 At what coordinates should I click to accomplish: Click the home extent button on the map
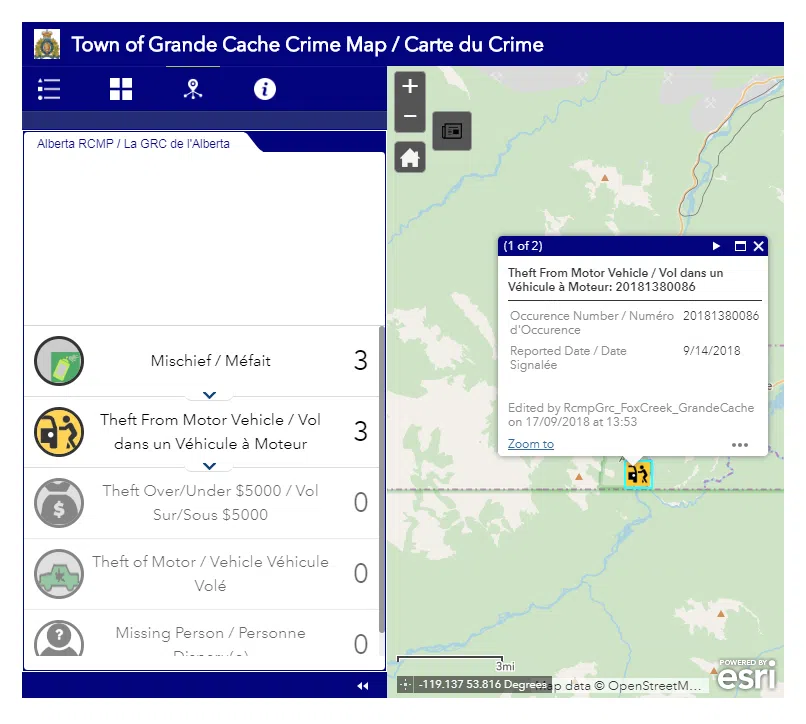pyautogui.click(x=409, y=156)
